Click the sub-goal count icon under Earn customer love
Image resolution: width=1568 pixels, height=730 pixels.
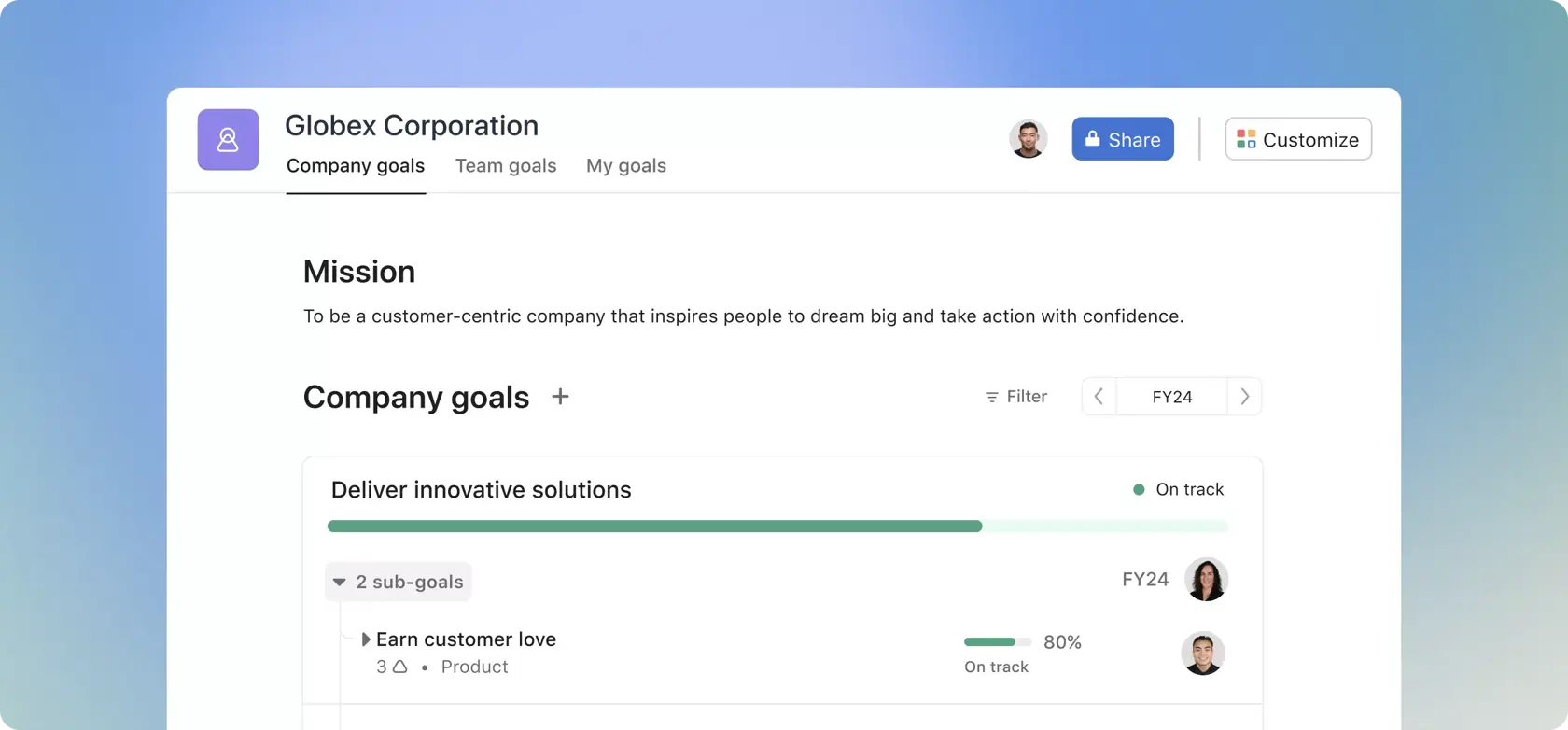coord(399,667)
